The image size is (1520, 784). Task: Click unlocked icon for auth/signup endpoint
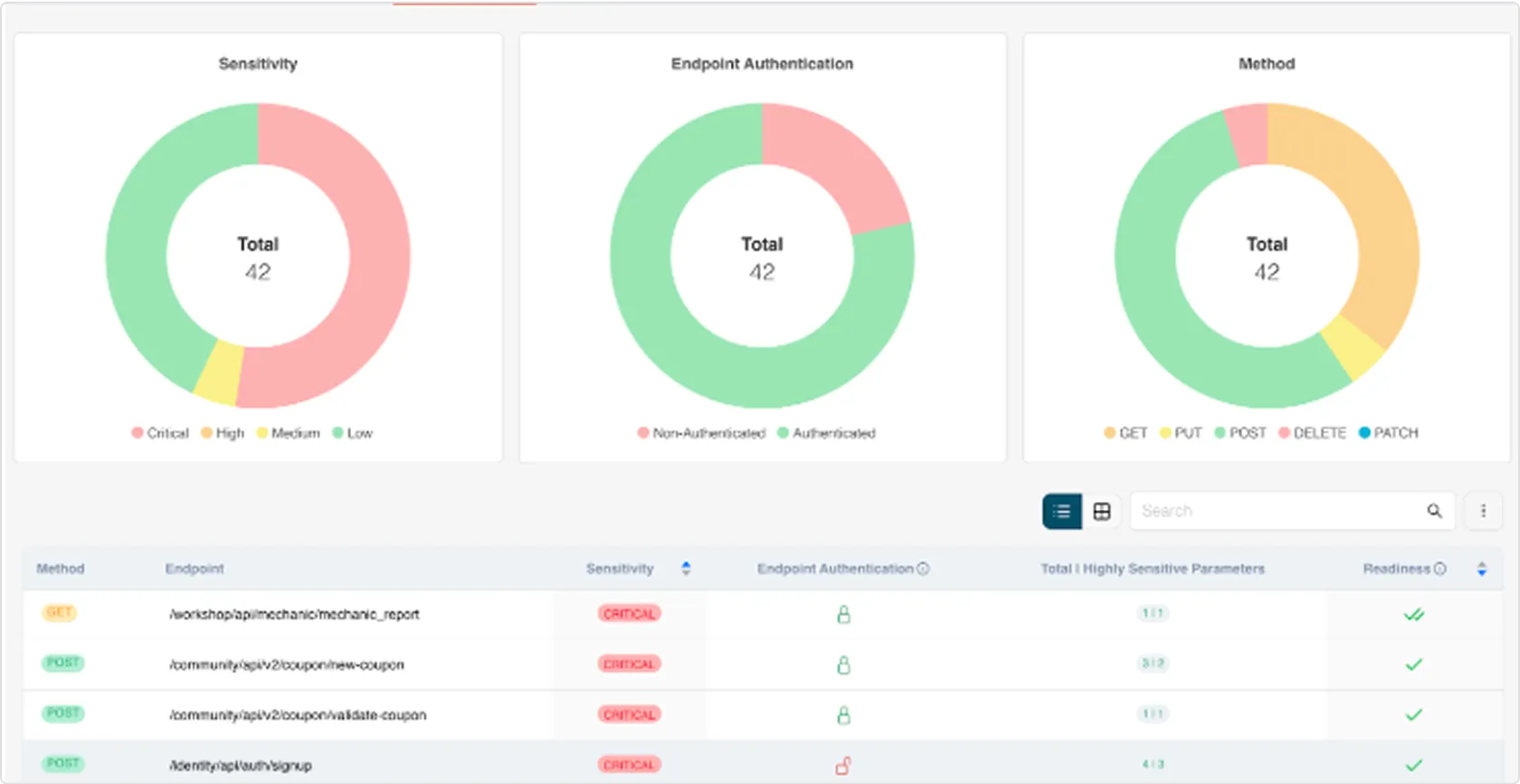843,766
